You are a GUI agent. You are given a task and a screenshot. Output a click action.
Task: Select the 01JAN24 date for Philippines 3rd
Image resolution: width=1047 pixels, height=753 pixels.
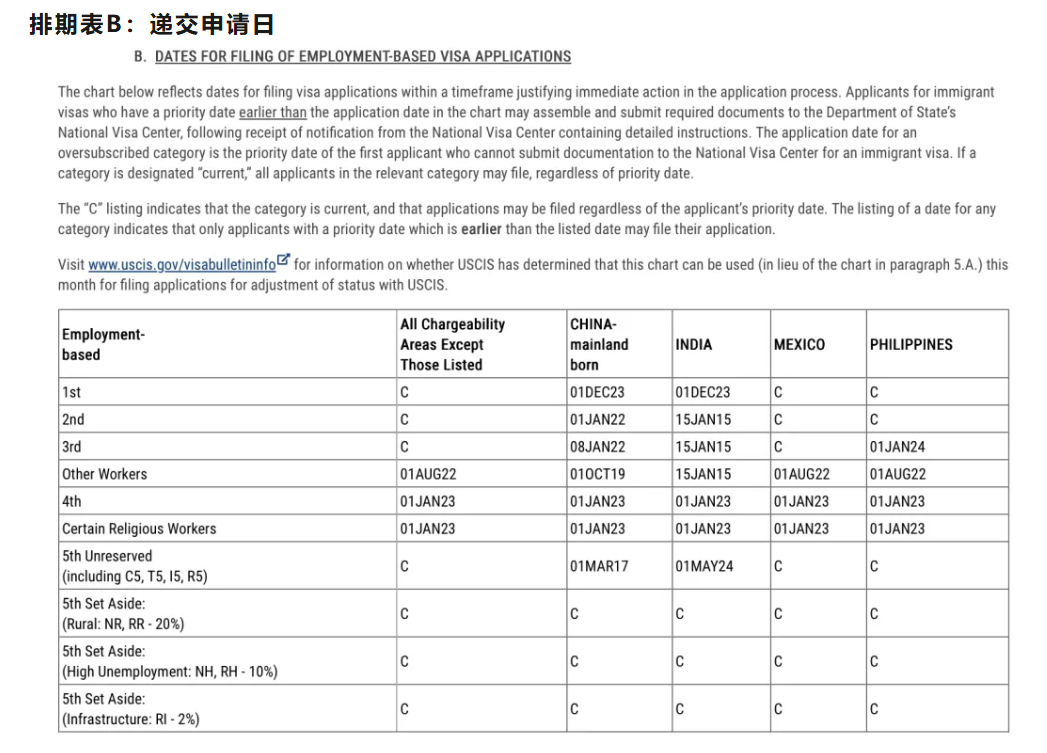tap(897, 447)
